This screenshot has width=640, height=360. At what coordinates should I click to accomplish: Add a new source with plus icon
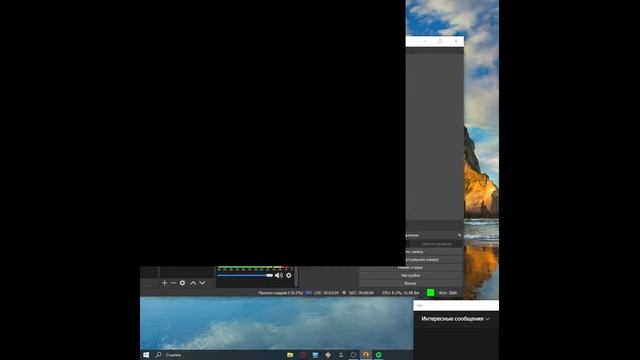tap(164, 283)
